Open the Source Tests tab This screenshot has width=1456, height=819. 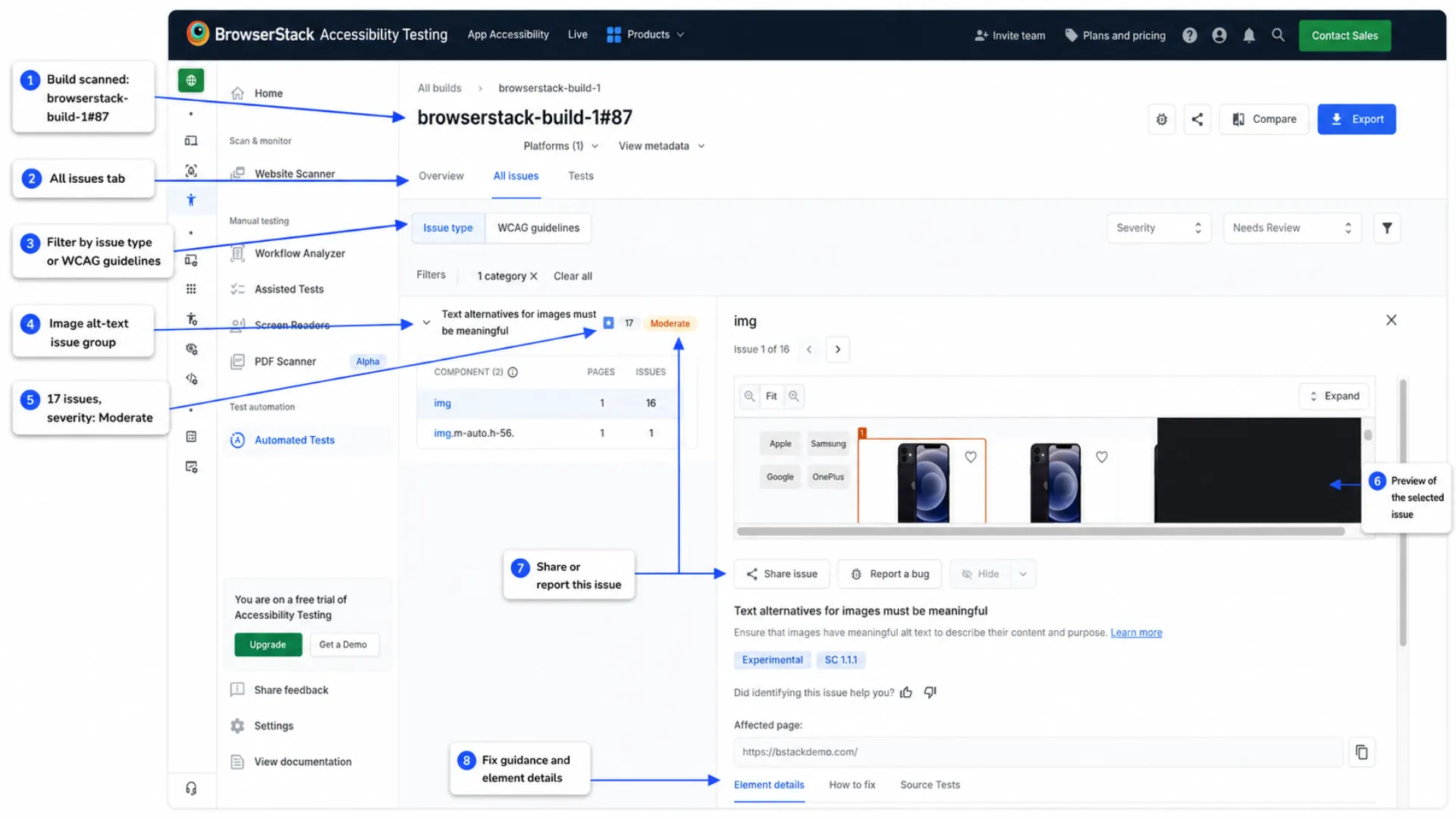[930, 785]
